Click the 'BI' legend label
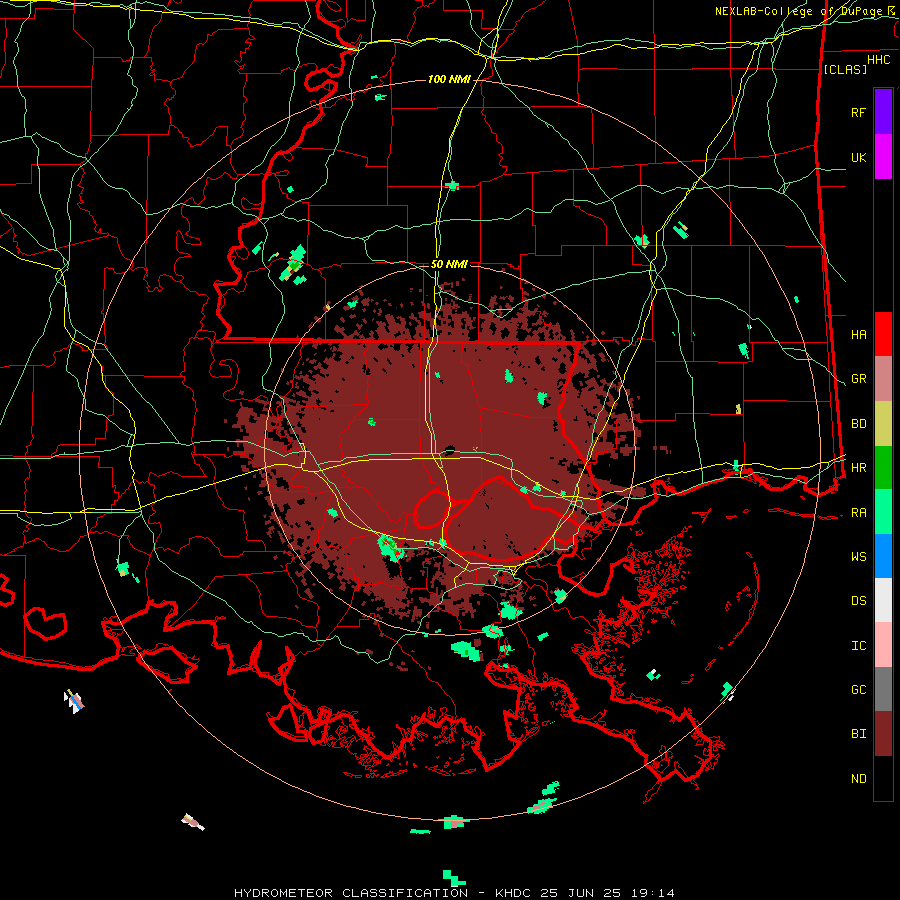 858,734
